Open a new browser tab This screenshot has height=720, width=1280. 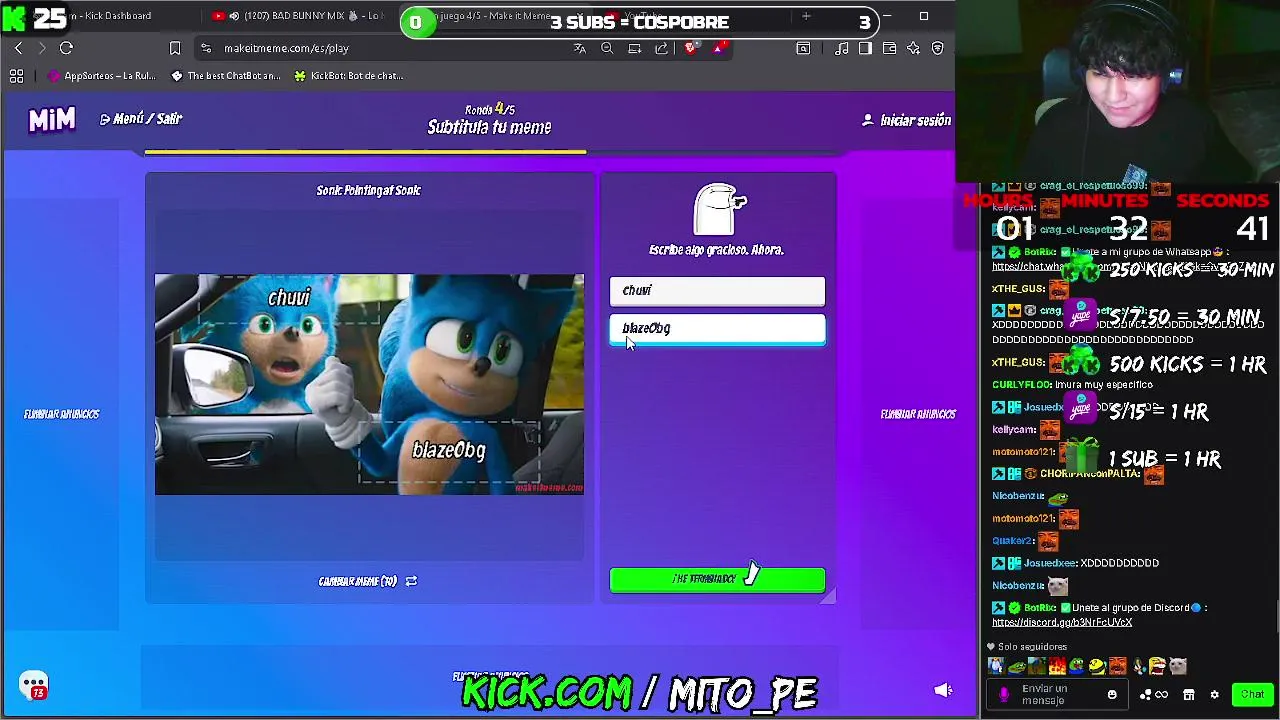[x=806, y=16]
